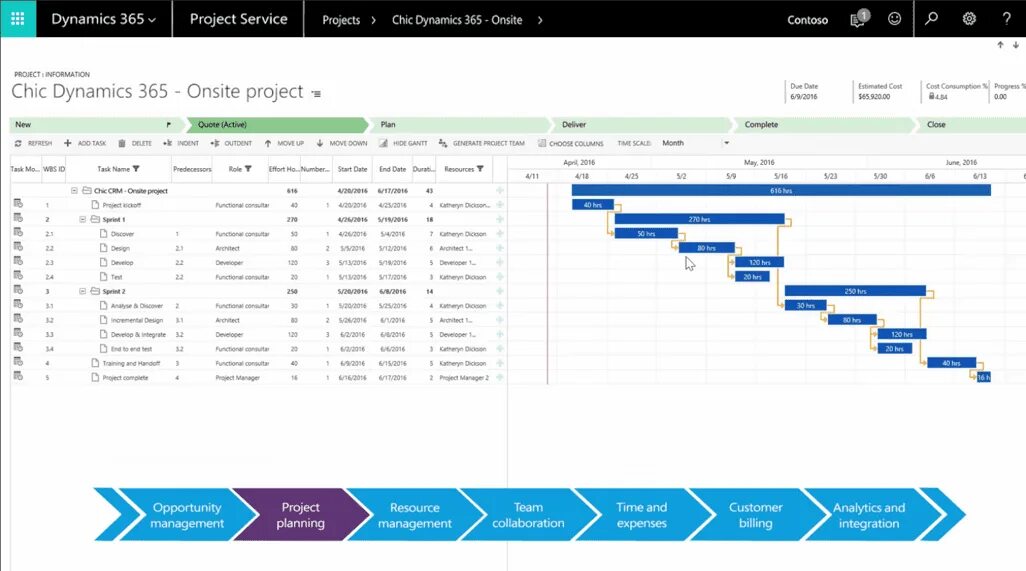Viewport: 1026px width, 571px height.
Task: Click Project planning chevron
Action: coord(300,515)
